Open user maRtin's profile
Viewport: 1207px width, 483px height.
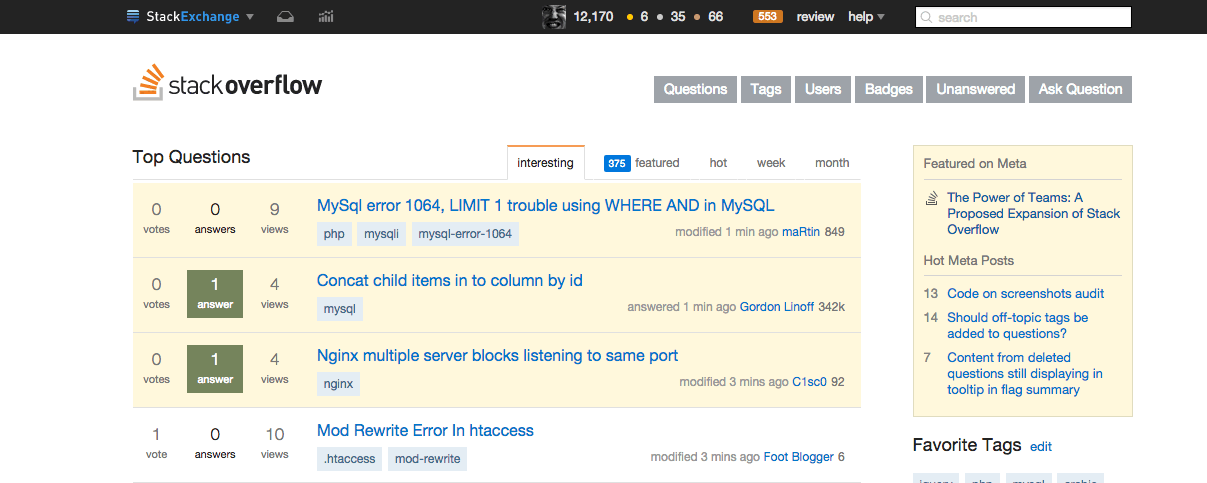click(x=801, y=232)
